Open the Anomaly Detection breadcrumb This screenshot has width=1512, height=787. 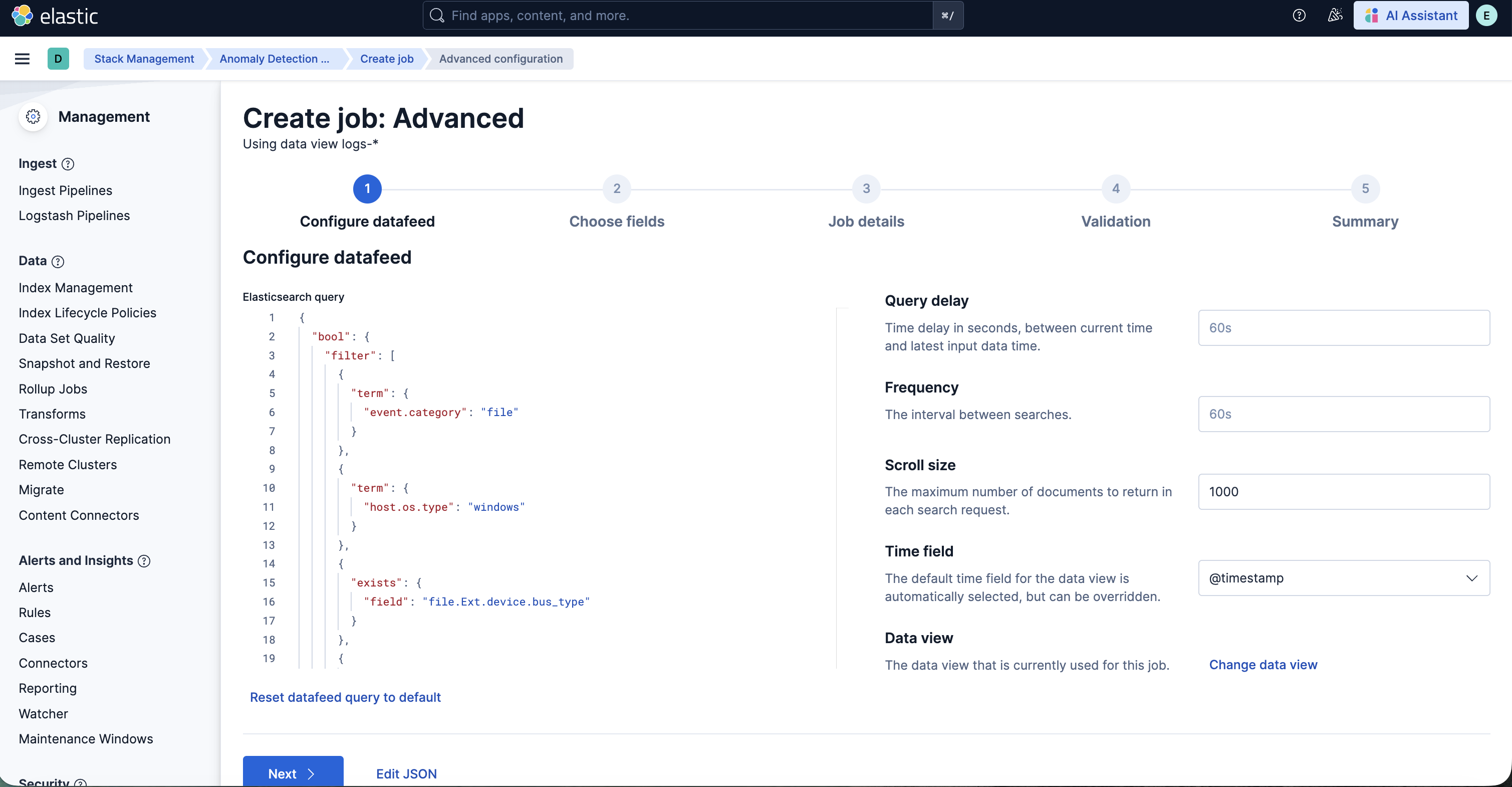[274, 59]
